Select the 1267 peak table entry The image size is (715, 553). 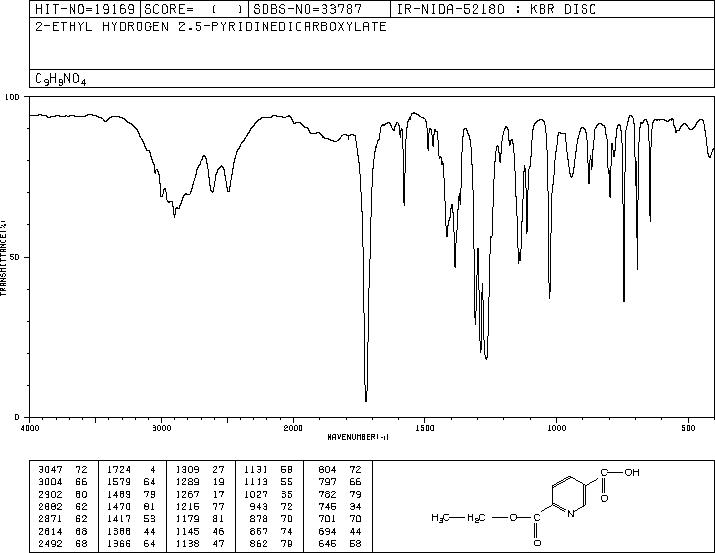click(200, 494)
